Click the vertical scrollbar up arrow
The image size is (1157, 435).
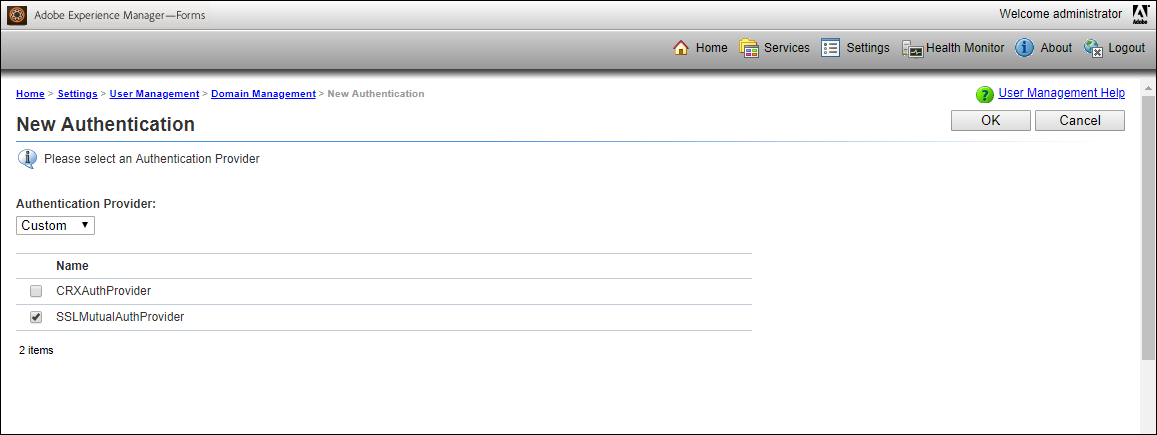(x=1148, y=88)
